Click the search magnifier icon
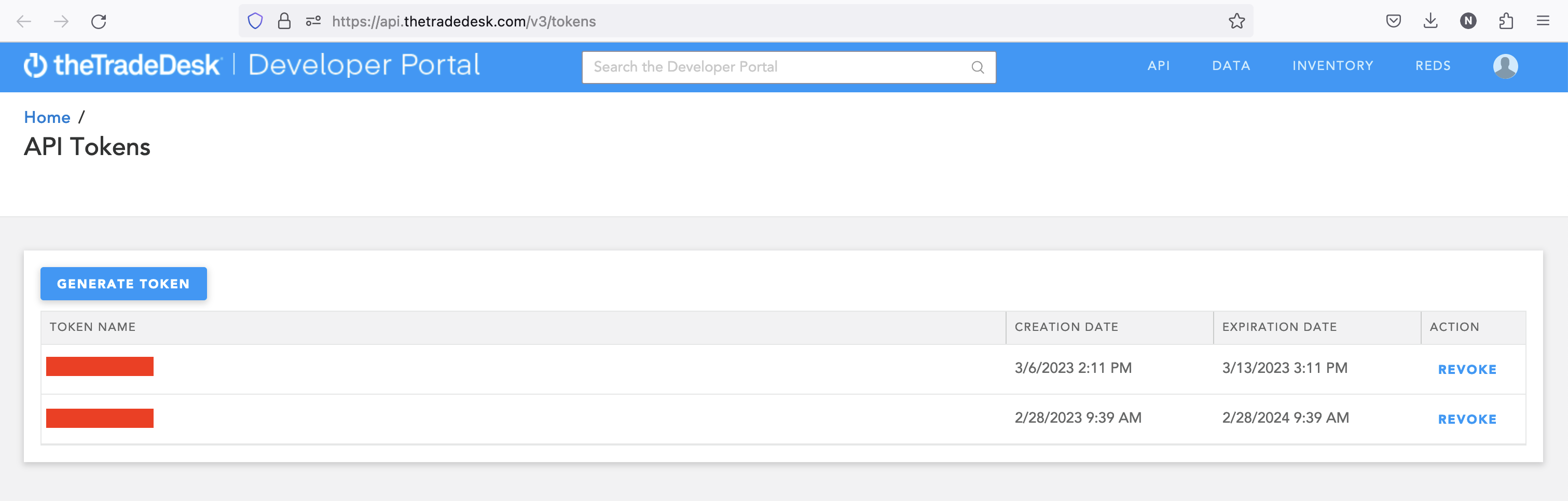Screen dimensions: 1568x501 [978, 67]
